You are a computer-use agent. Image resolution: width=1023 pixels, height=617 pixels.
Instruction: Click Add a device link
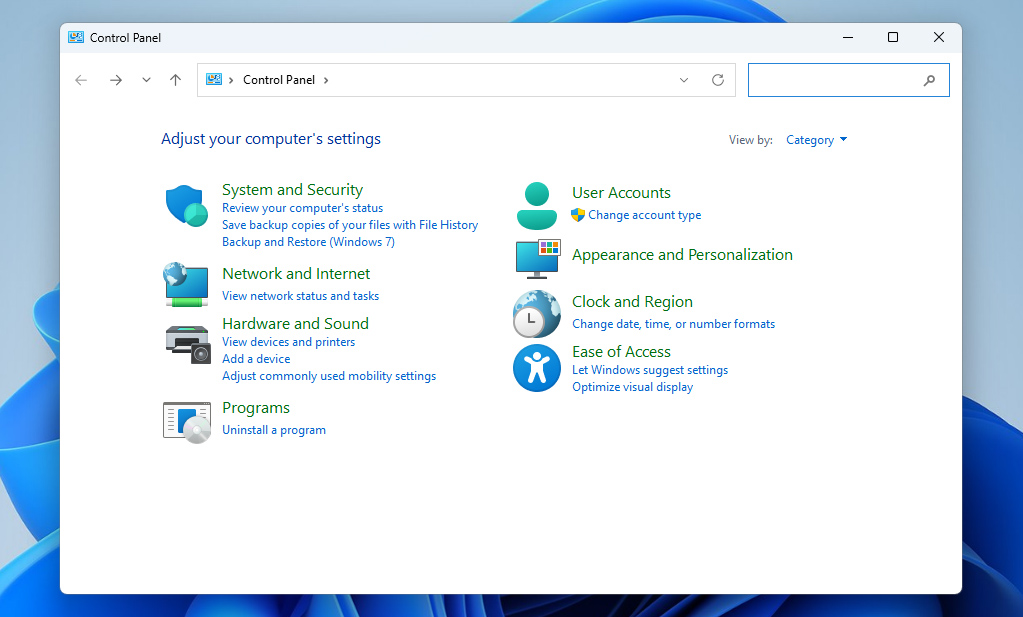pos(256,359)
